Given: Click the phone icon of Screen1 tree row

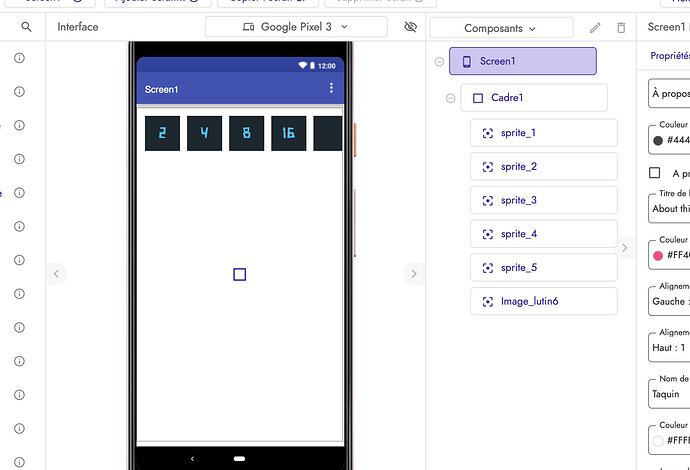Looking at the screenshot, I should 467,61.
